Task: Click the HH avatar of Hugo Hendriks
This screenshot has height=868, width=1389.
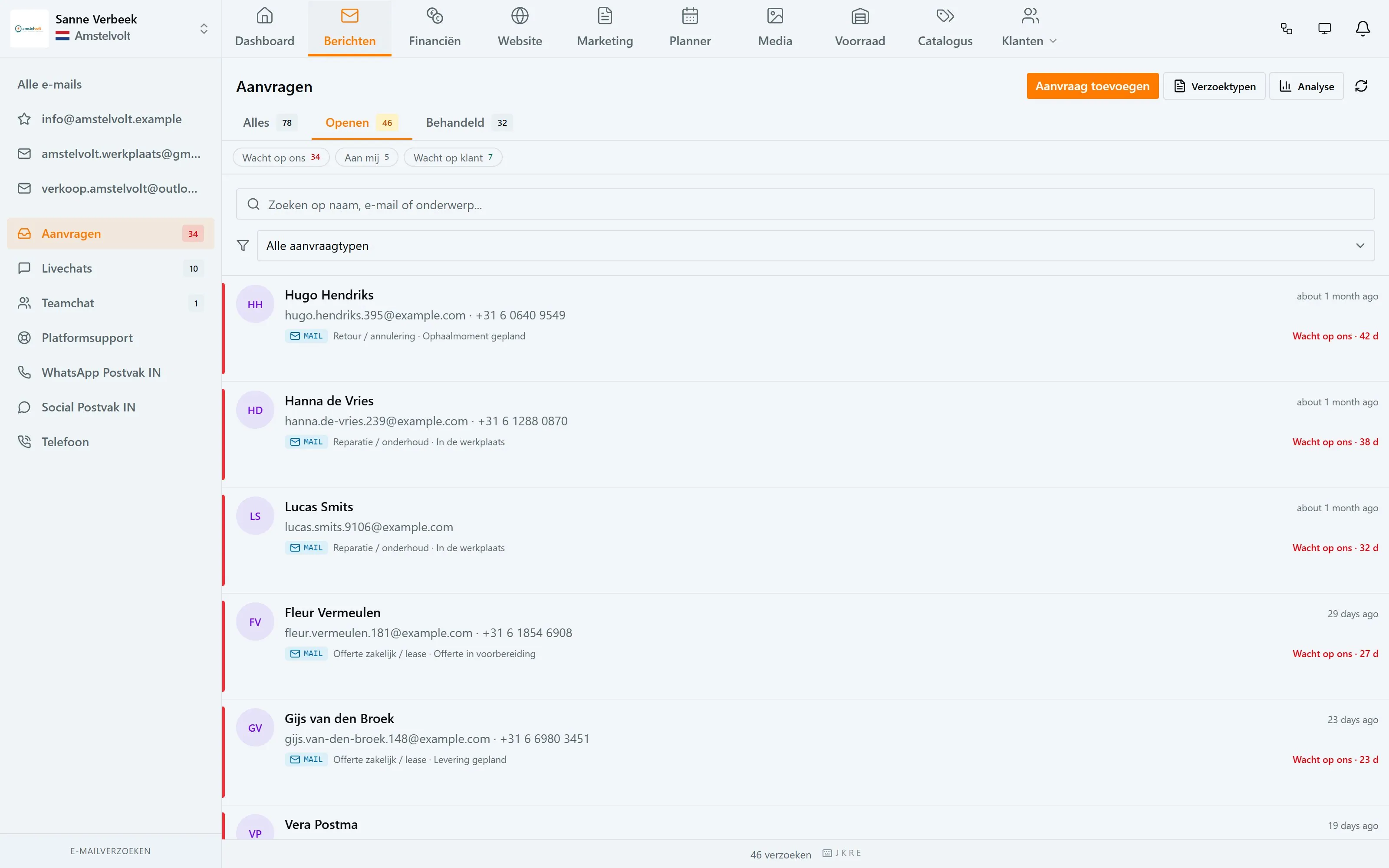Action: (255, 304)
